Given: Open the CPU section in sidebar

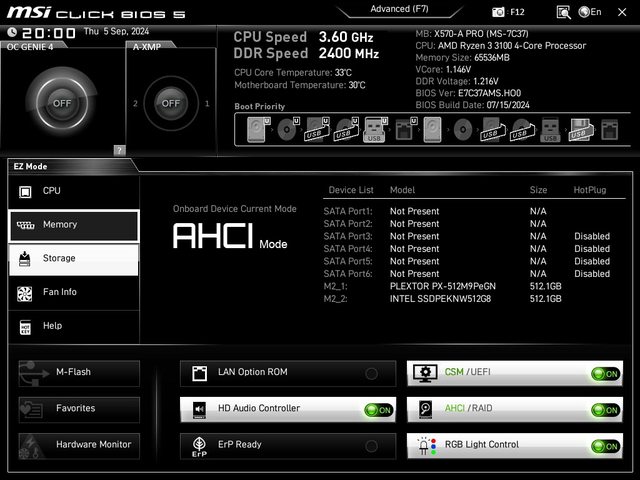Looking at the screenshot, I should pos(74,191).
